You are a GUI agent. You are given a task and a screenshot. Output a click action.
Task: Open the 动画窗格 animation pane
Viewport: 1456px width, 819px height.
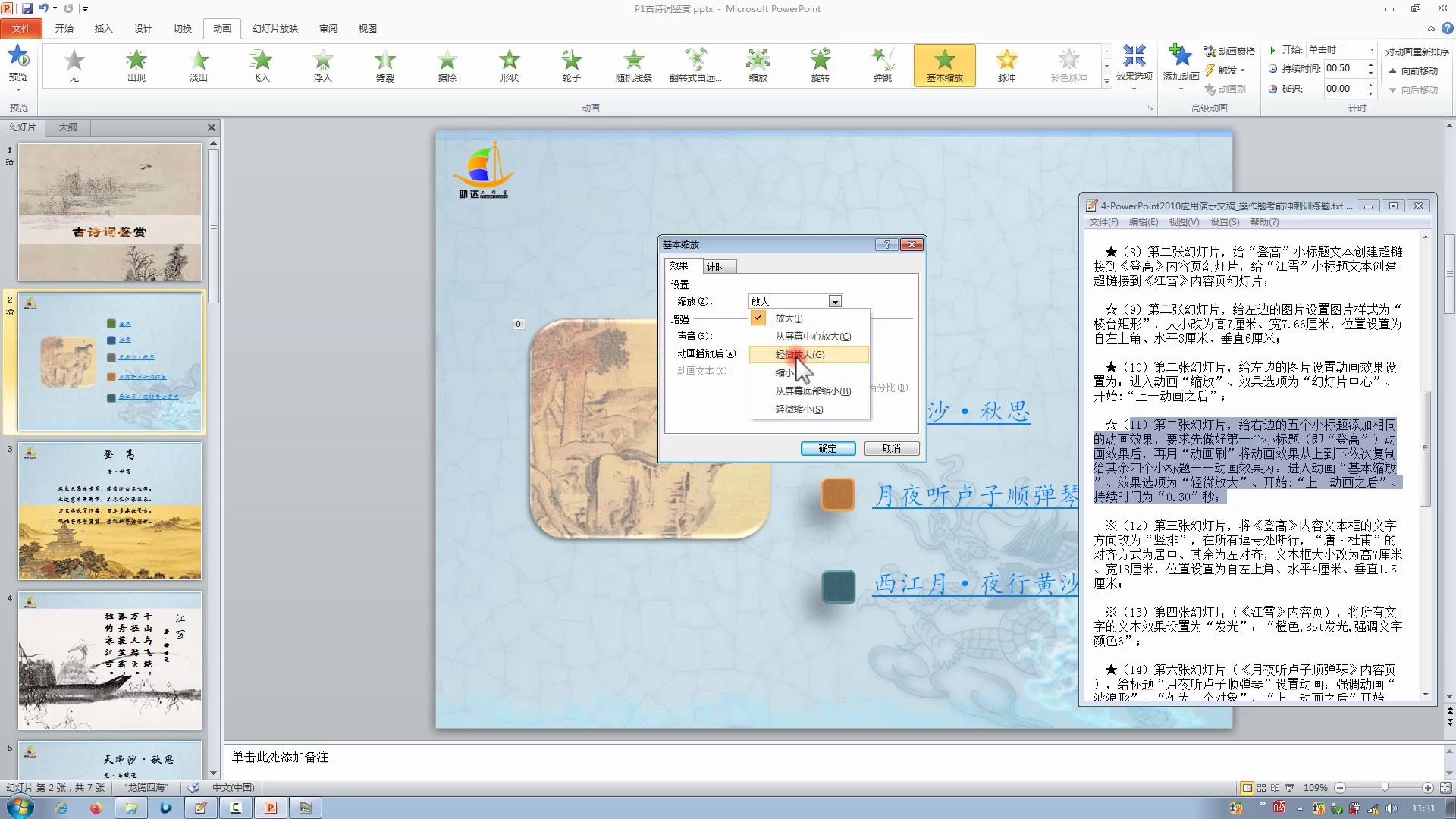click(x=1229, y=51)
